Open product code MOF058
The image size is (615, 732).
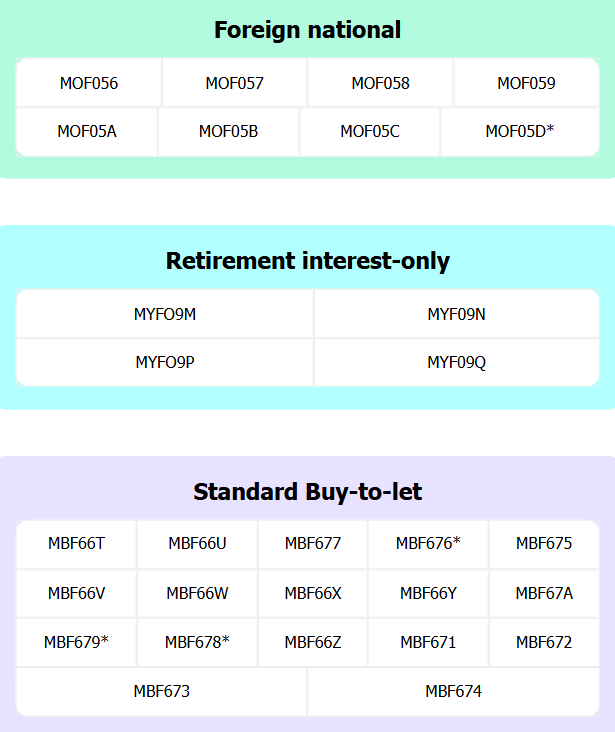click(x=380, y=83)
